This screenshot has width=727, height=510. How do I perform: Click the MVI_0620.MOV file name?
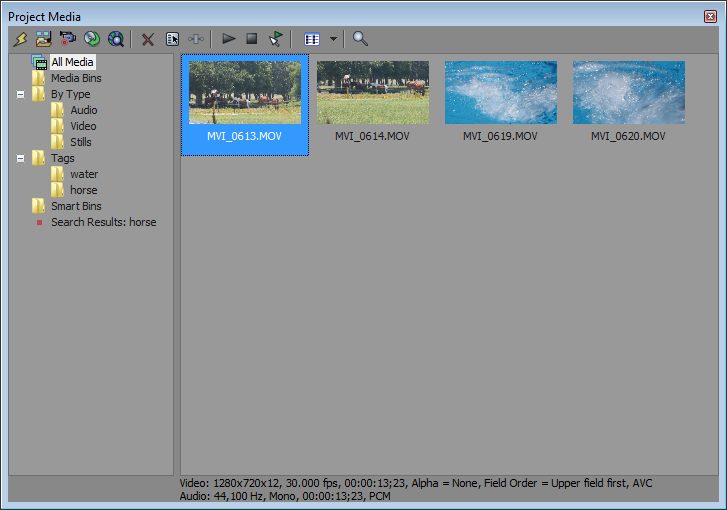[628, 136]
